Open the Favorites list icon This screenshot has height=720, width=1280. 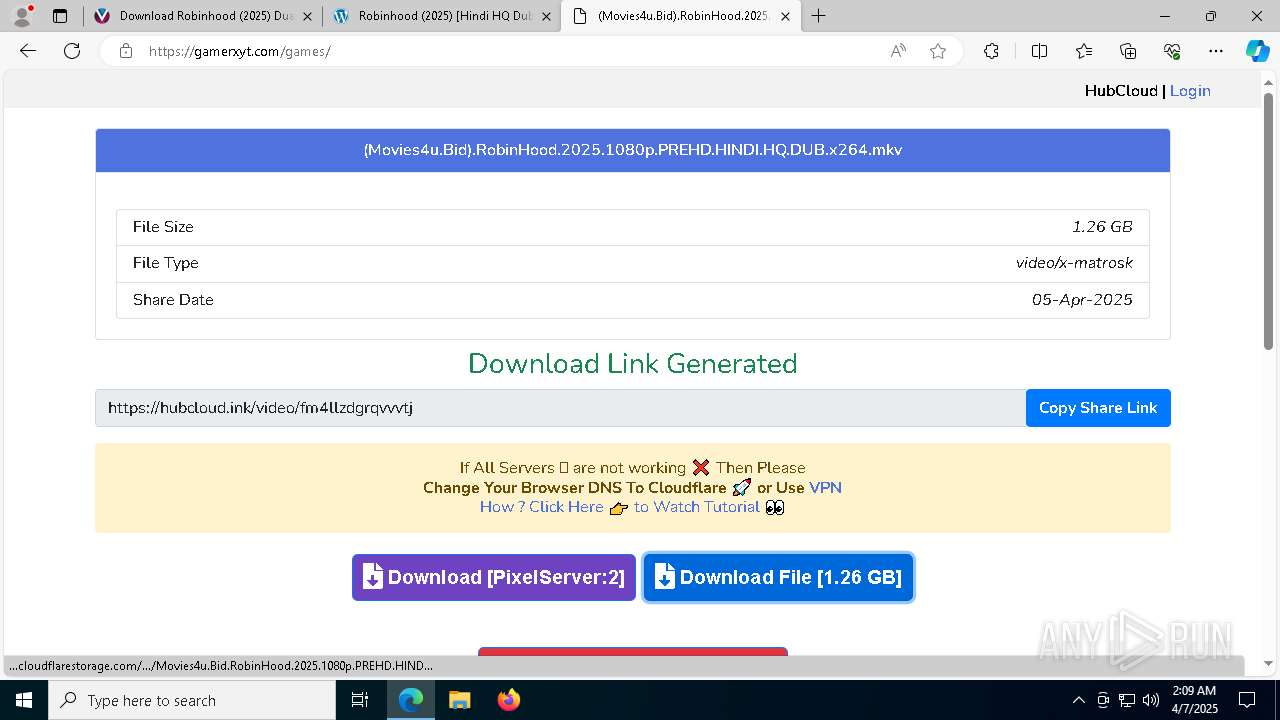(1084, 51)
